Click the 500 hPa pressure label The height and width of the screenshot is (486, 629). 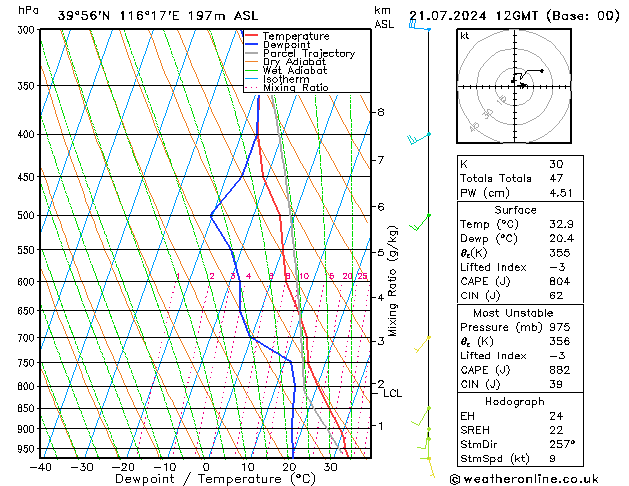(x=26, y=215)
